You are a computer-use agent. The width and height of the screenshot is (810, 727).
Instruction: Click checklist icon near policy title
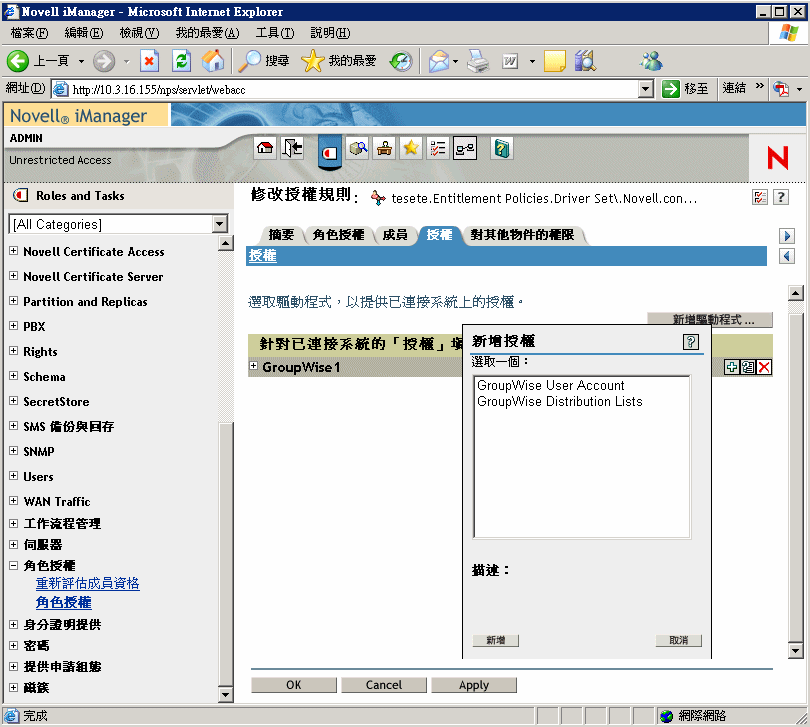[x=760, y=197]
